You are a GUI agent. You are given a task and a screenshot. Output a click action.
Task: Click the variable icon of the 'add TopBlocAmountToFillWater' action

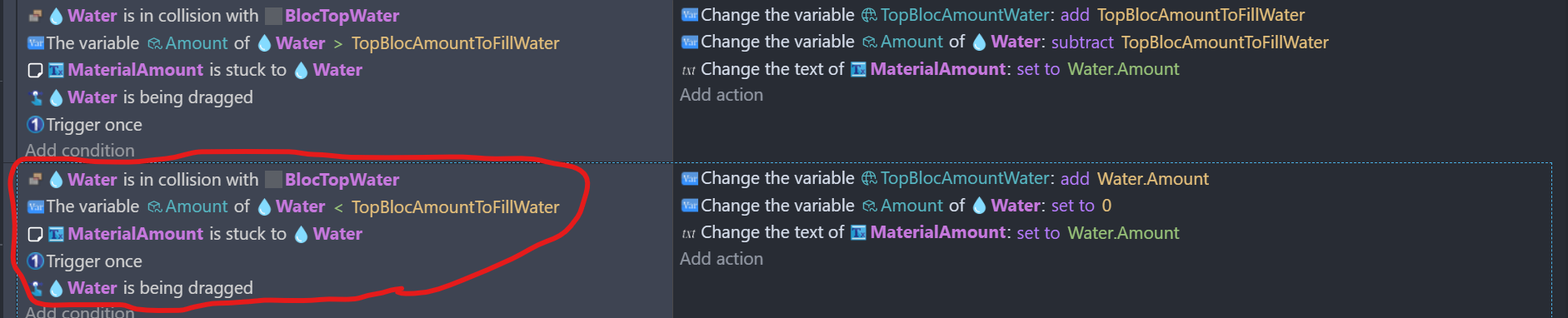[x=689, y=15]
